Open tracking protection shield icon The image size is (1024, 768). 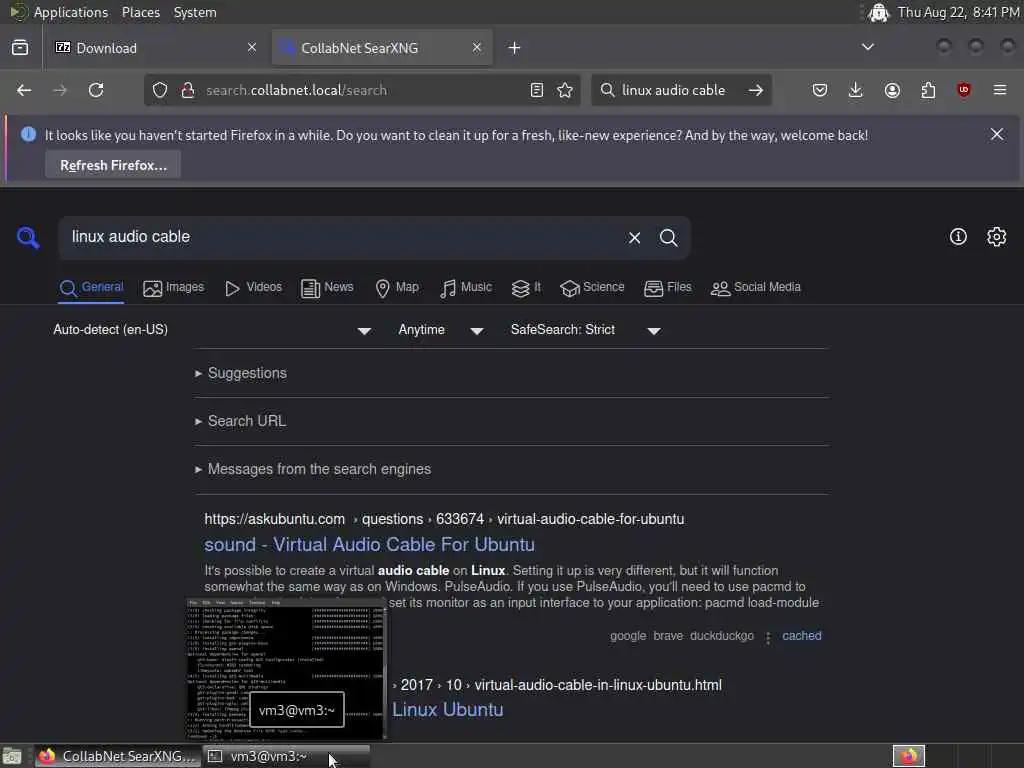(x=160, y=90)
